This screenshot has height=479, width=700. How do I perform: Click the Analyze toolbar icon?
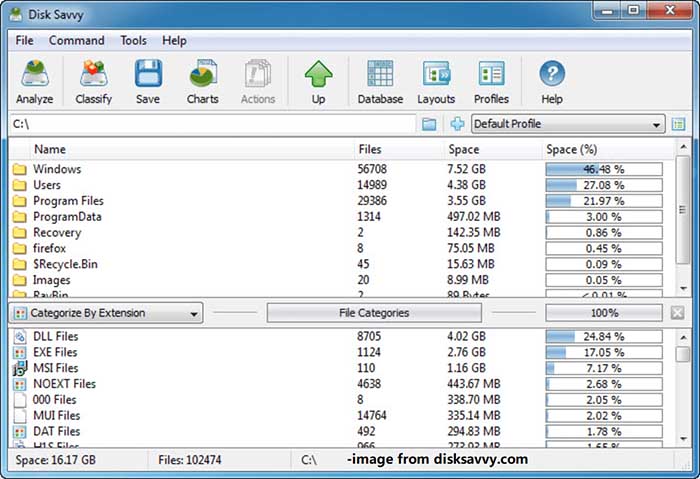coord(34,73)
